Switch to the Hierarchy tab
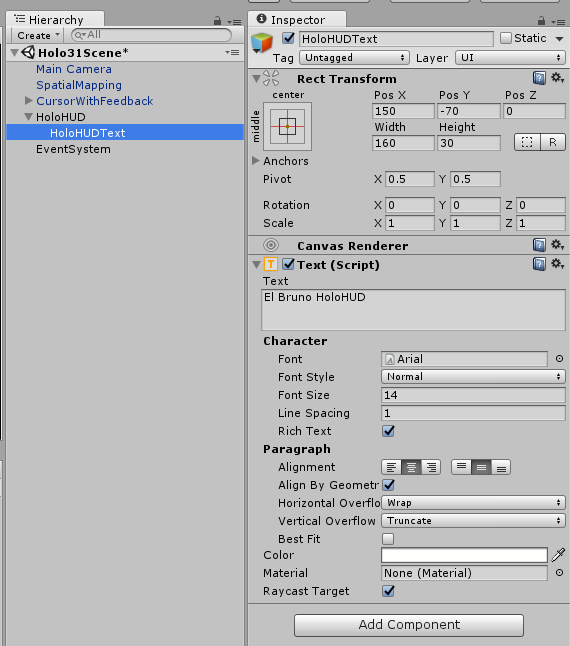This screenshot has height=646, width=570. pyautogui.click(x=55, y=20)
